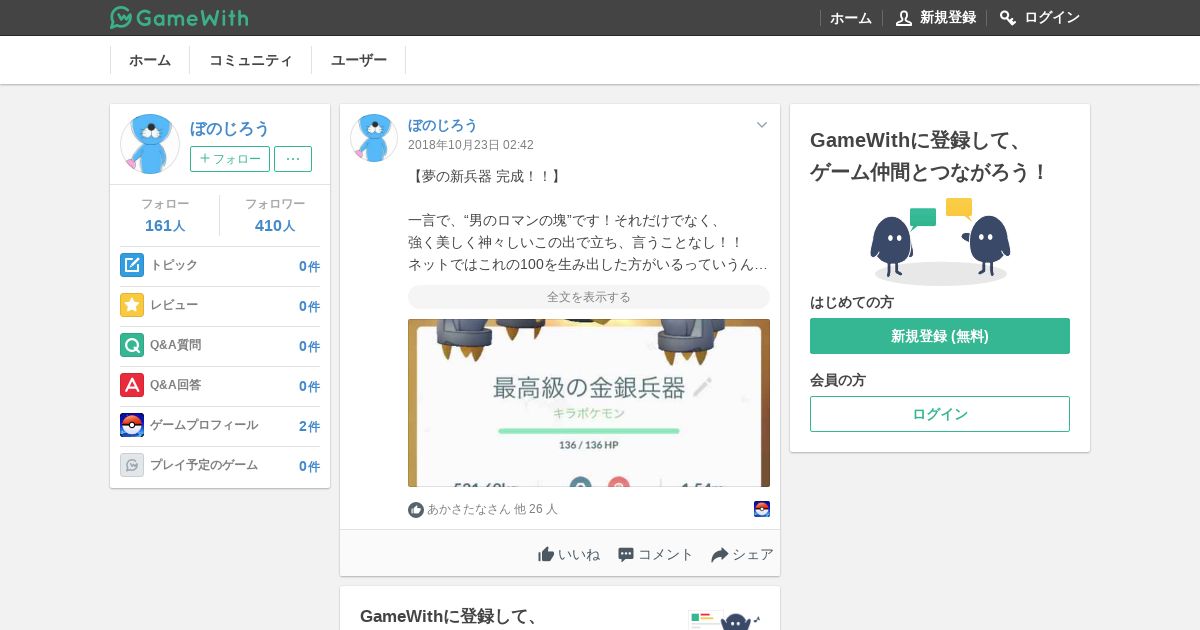Follow ぽのじろう with the フォロー button
This screenshot has height=630, width=1200.
(x=230, y=159)
